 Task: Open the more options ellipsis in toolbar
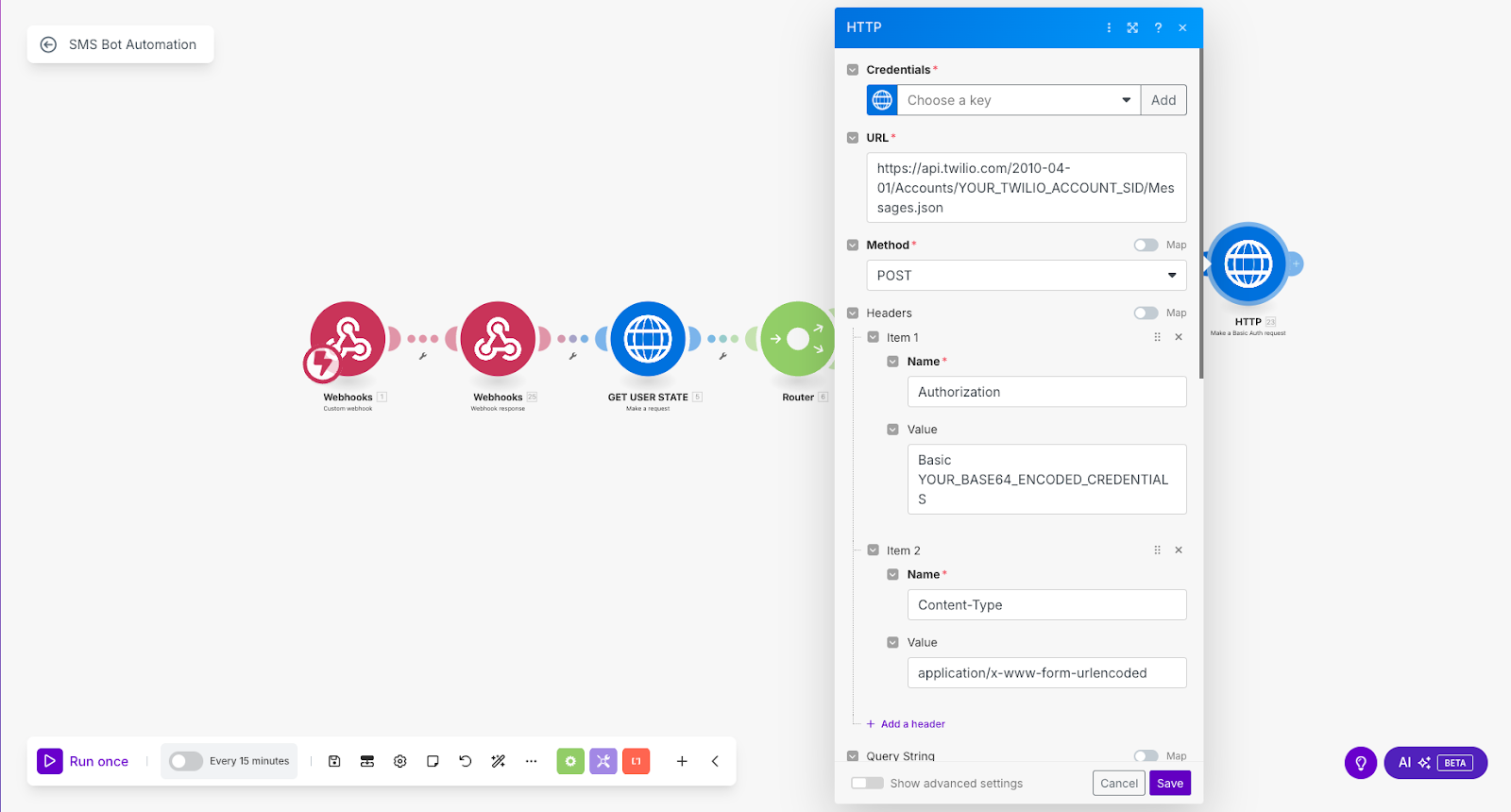[x=531, y=761]
